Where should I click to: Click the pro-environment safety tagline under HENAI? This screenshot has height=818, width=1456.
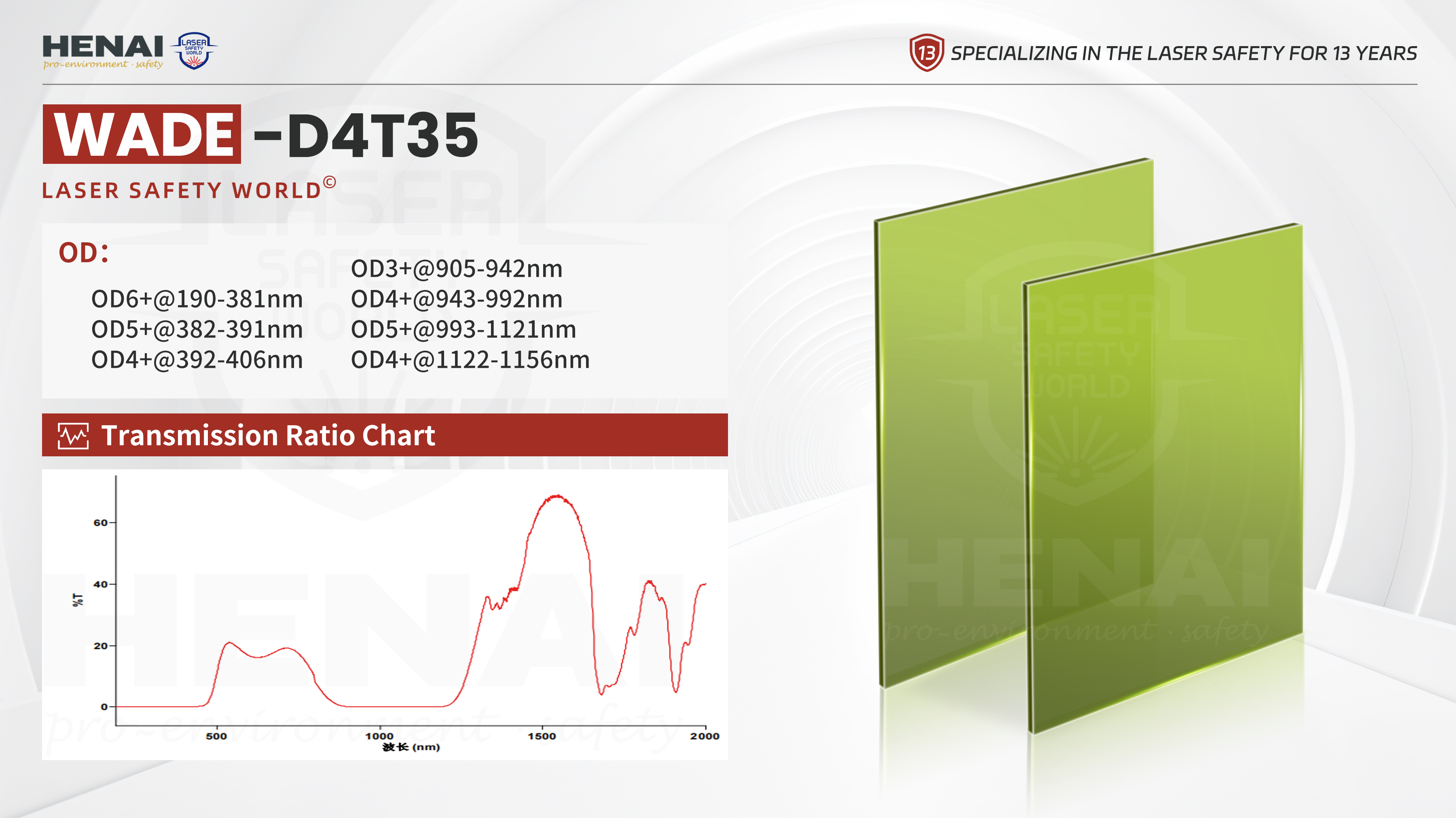point(103,64)
